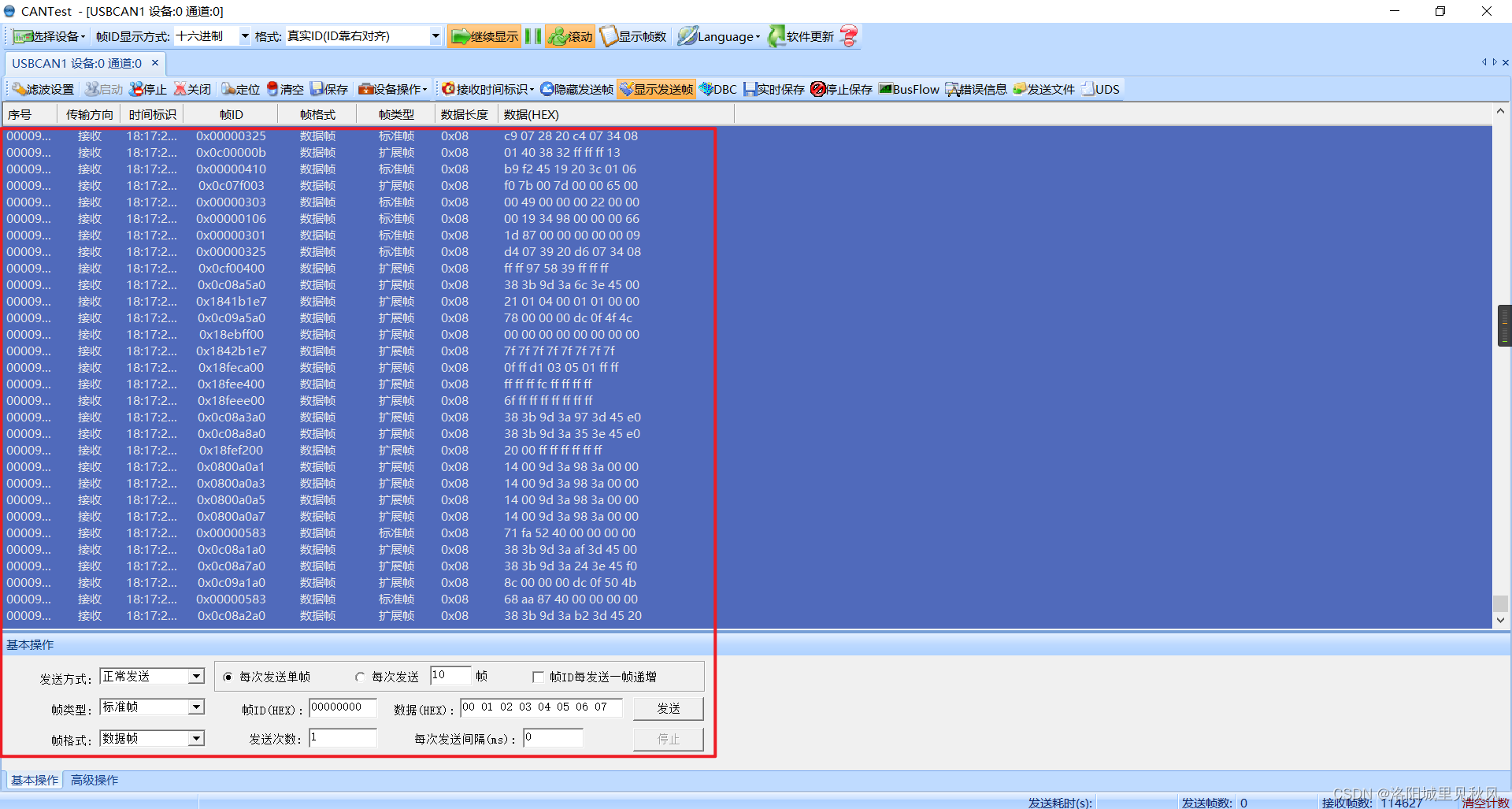Click the 启动 start button

(104, 89)
